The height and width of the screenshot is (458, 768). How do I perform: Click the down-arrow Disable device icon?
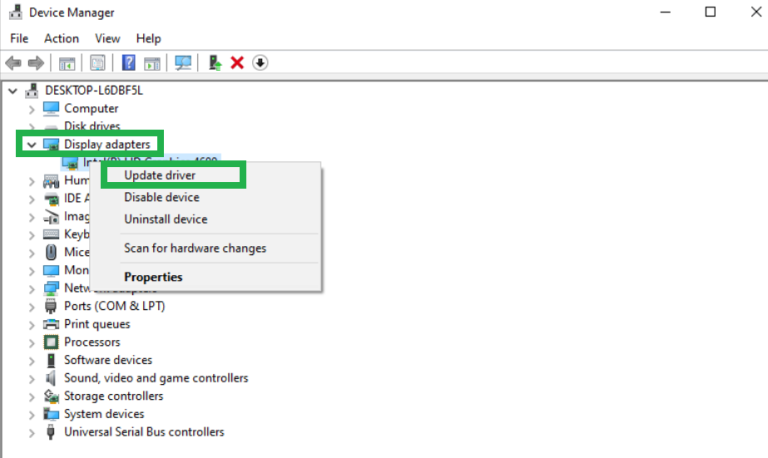click(x=260, y=63)
